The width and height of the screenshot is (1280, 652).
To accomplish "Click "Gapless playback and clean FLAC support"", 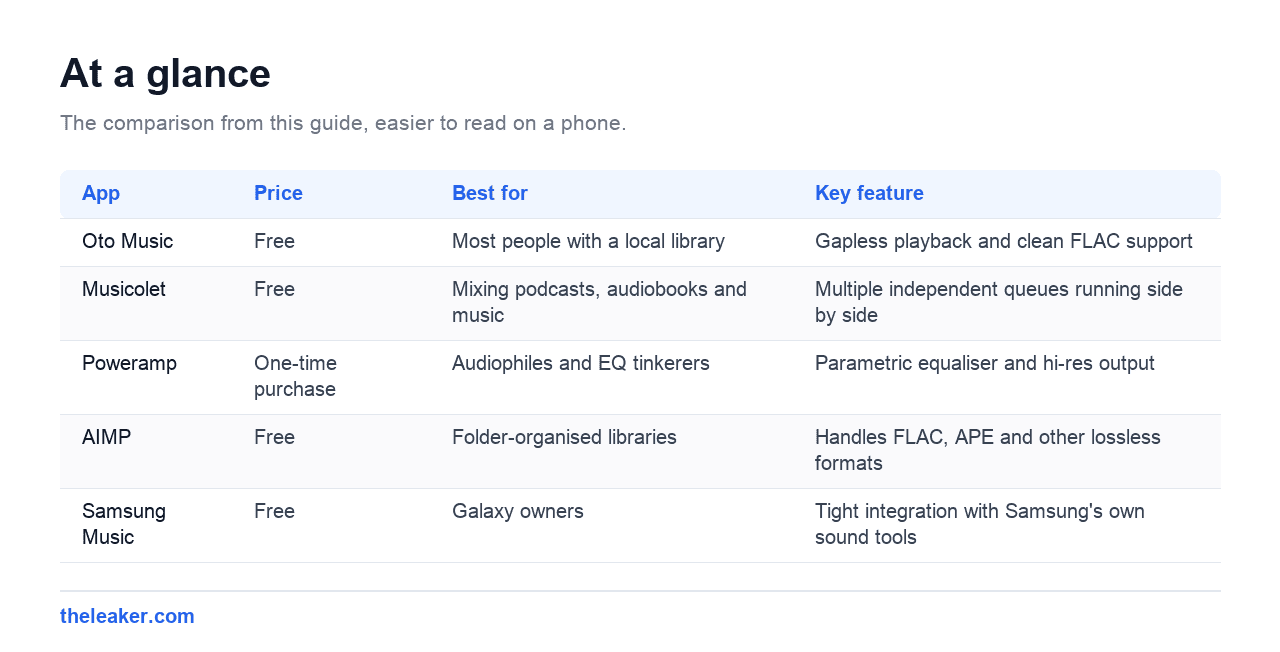I will coord(1004,241).
